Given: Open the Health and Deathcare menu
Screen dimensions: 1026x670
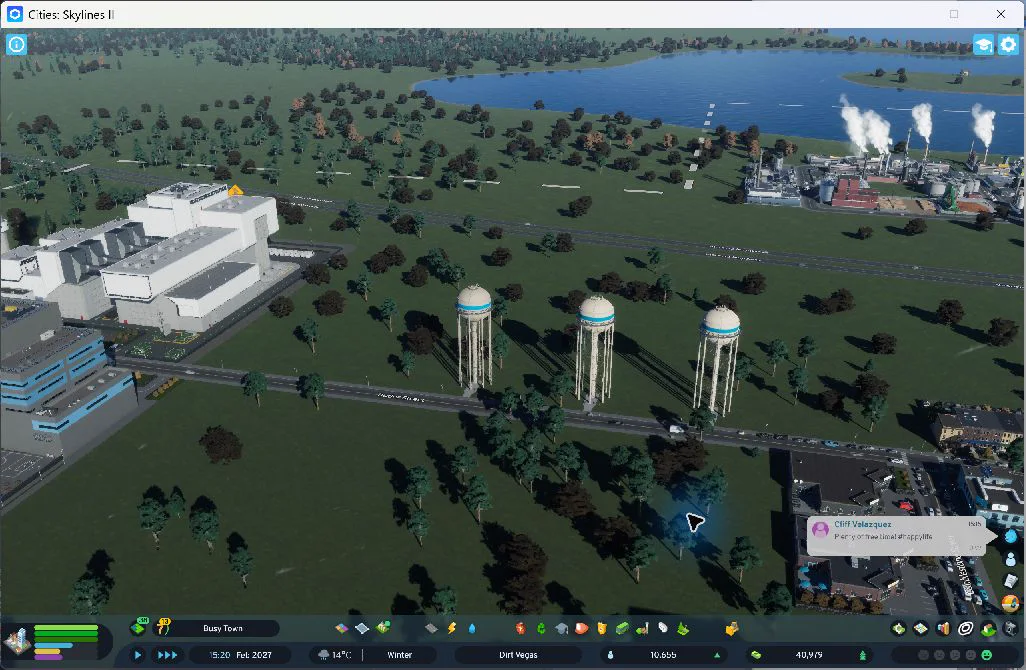Looking at the screenshot, I should pos(521,628).
